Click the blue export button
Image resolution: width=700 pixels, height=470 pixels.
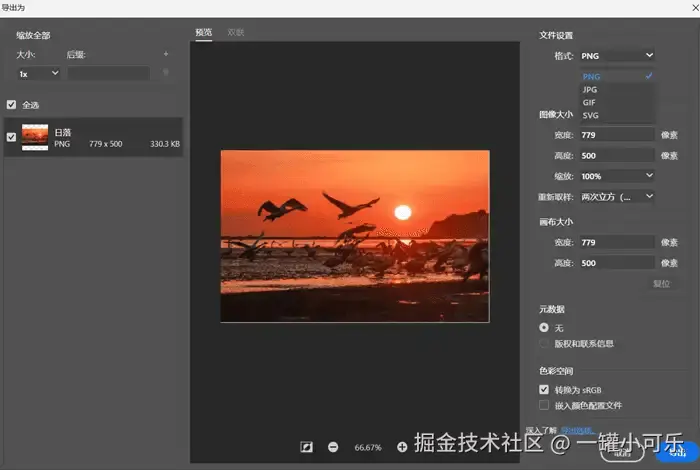coord(677,452)
